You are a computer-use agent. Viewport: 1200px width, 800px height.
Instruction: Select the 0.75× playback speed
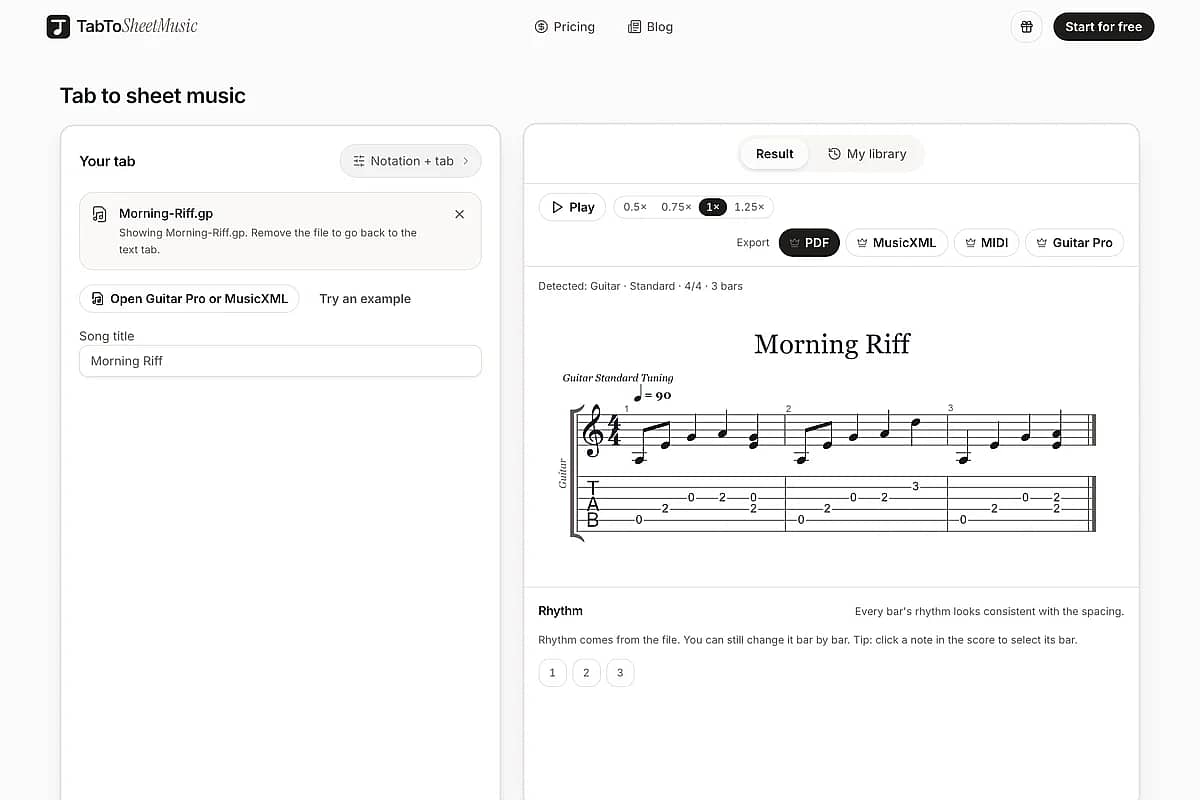pyautogui.click(x=676, y=207)
